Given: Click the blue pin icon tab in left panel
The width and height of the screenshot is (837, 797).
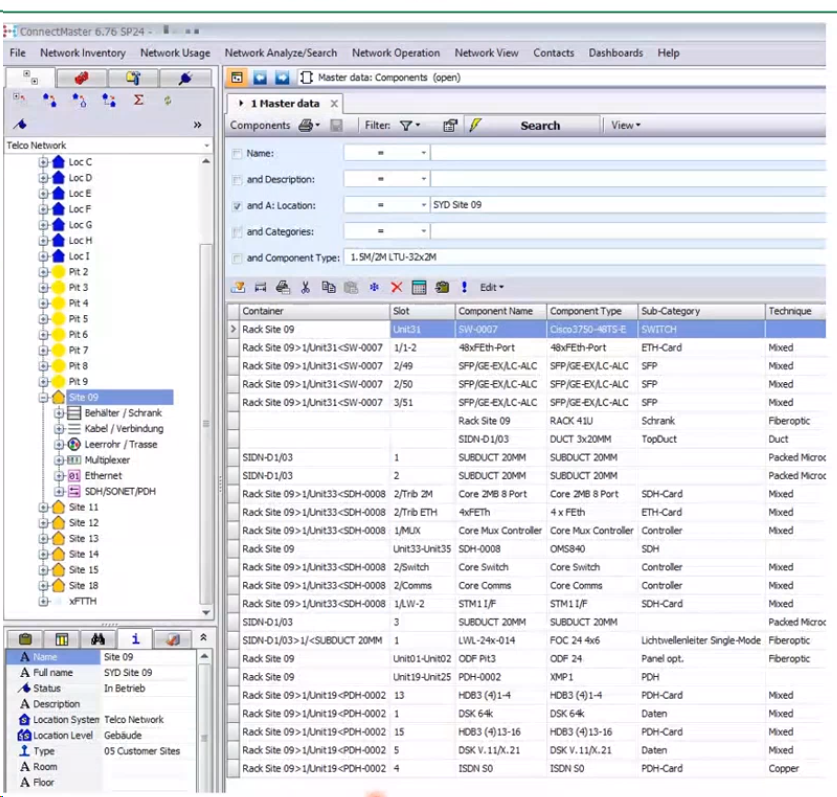Looking at the screenshot, I should coord(185,78).
